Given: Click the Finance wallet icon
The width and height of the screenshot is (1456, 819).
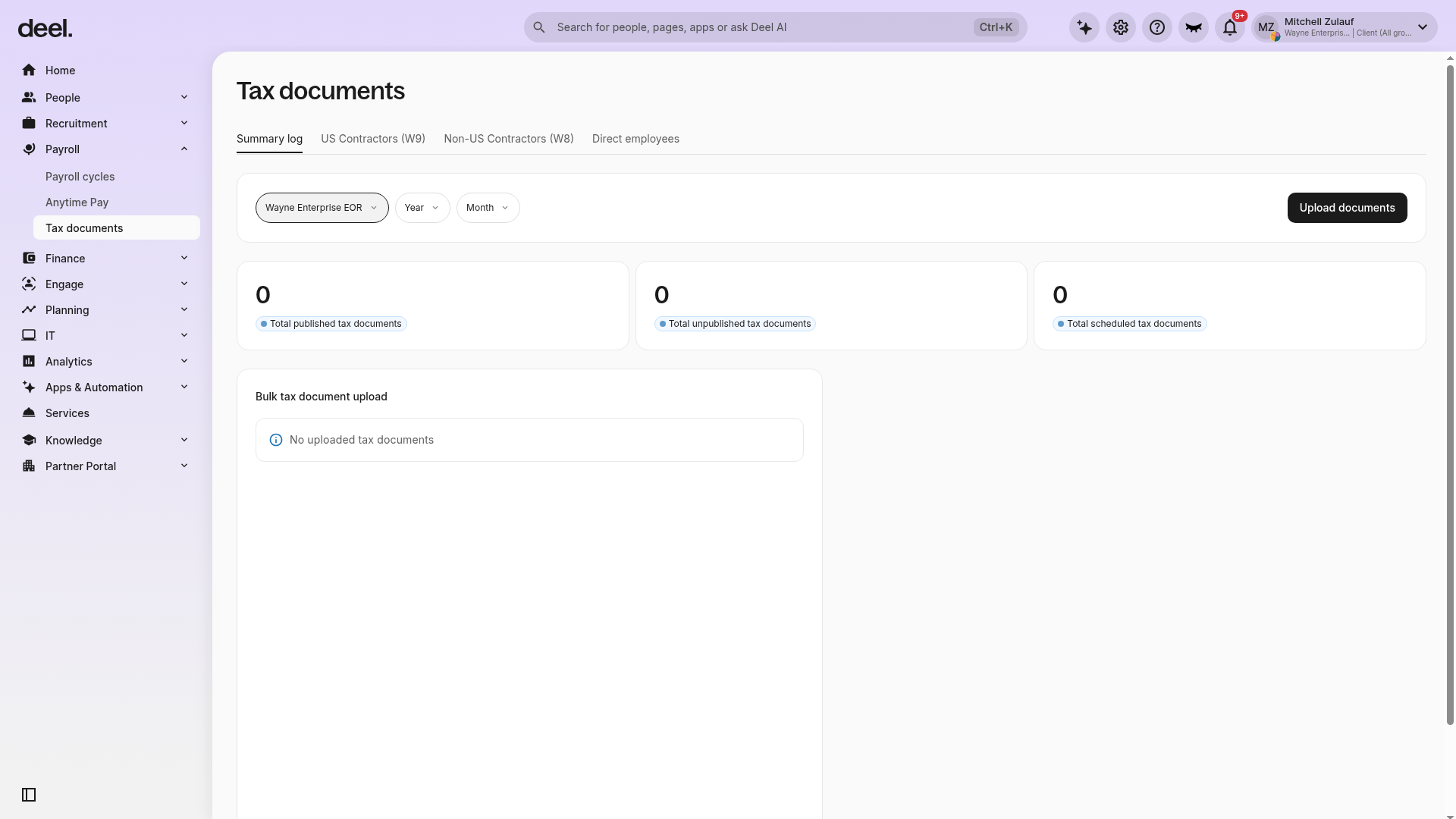Looking at the screenshot, I should (x=29, y=258).
